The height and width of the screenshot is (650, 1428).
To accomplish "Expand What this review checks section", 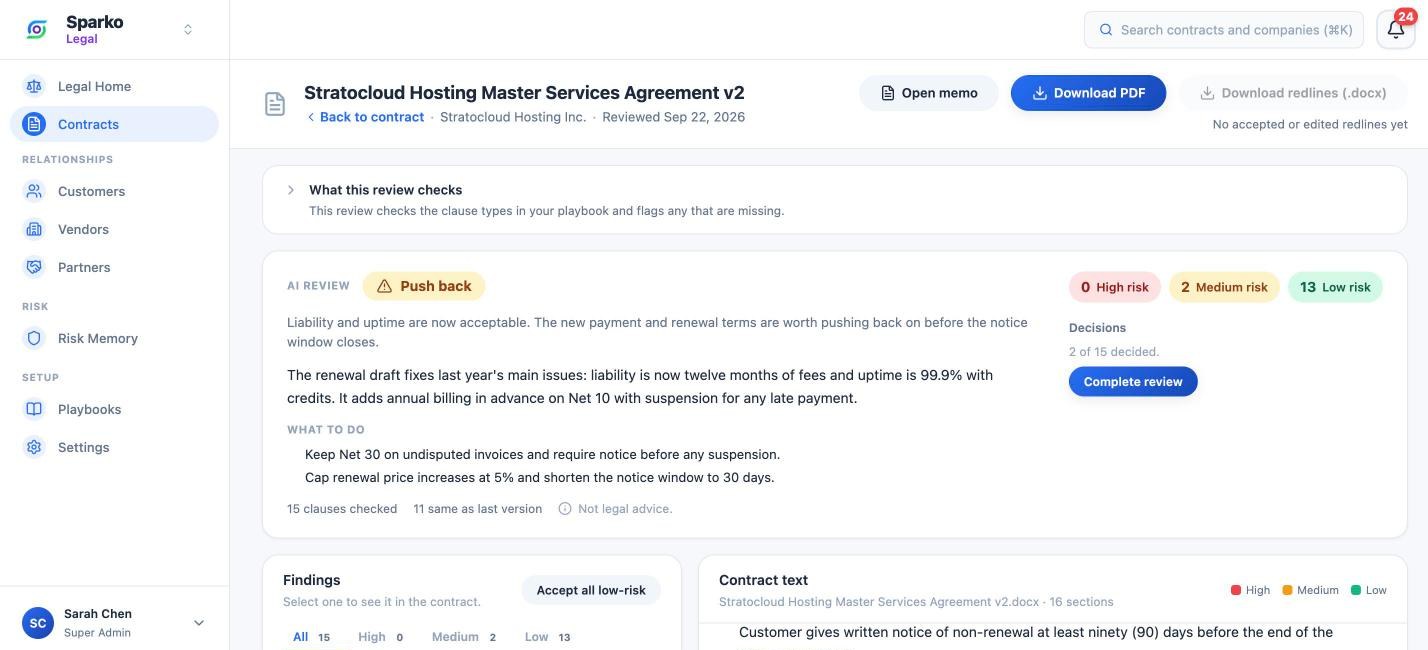I will pos(835,200).
